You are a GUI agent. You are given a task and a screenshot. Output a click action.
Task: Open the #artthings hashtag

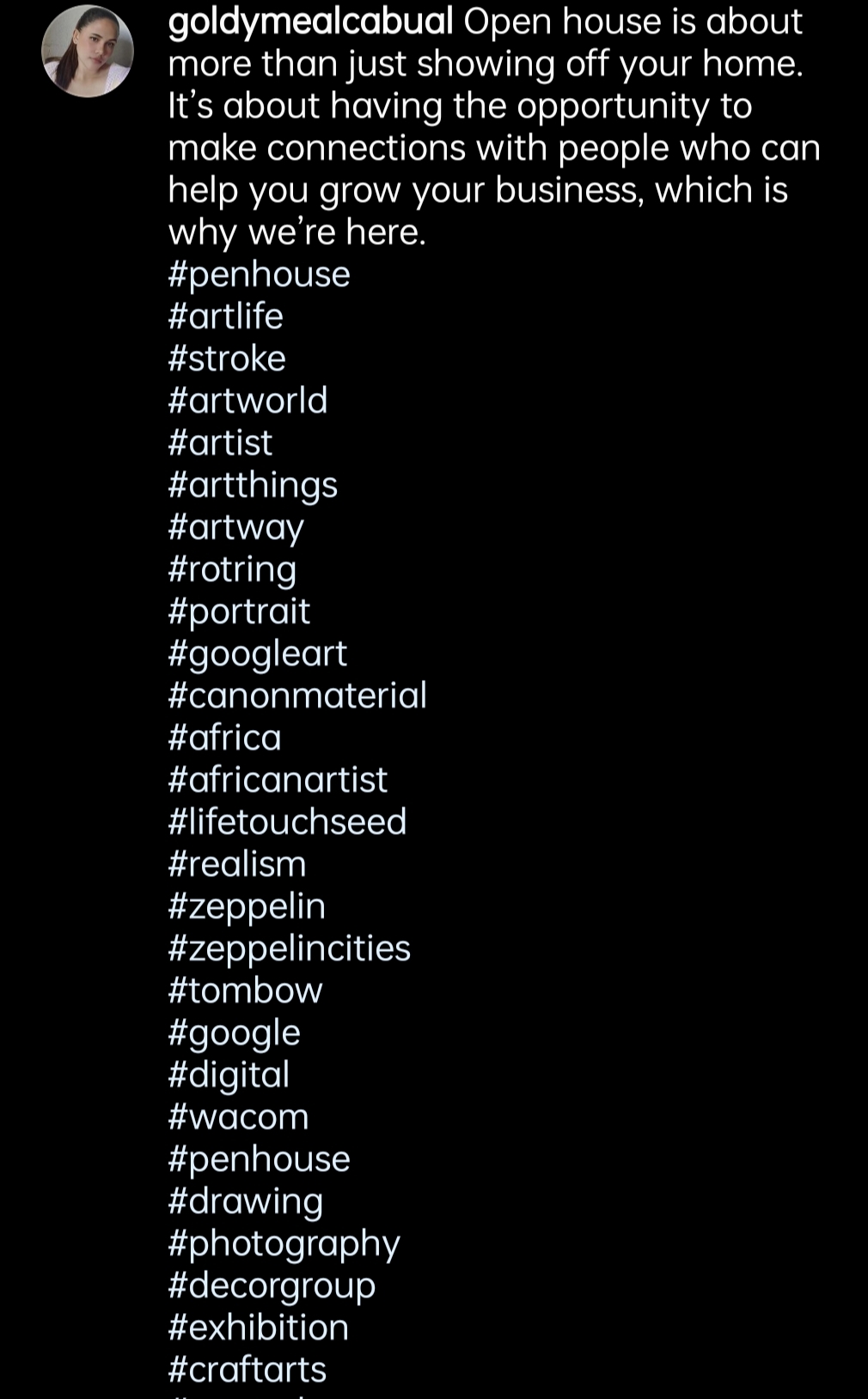pos(253,485)
